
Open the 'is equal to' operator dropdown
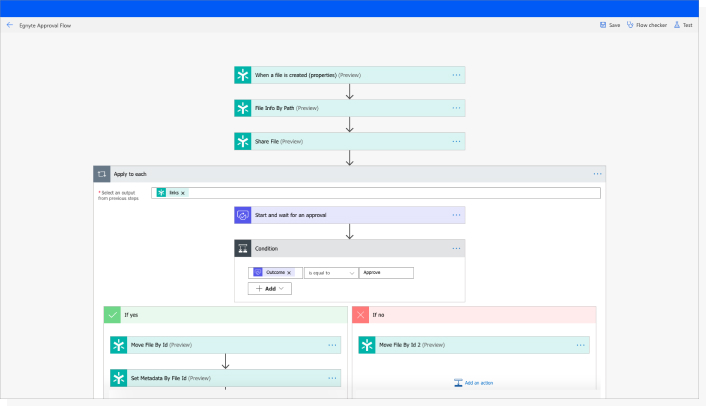330,272
